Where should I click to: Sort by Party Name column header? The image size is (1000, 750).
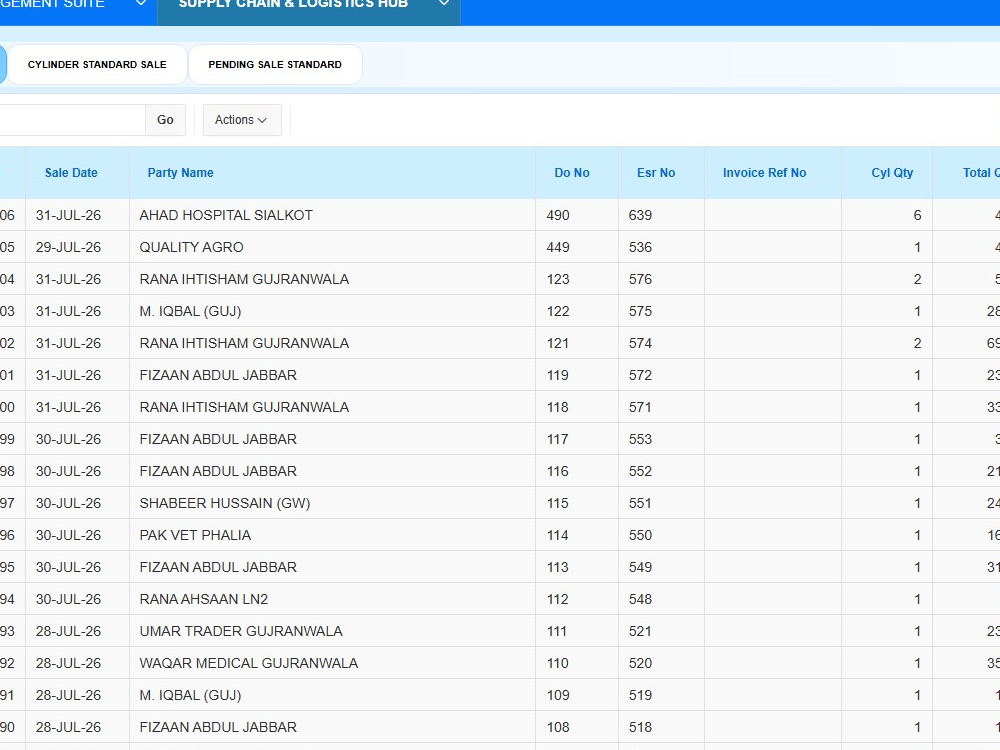pos(180,173)
